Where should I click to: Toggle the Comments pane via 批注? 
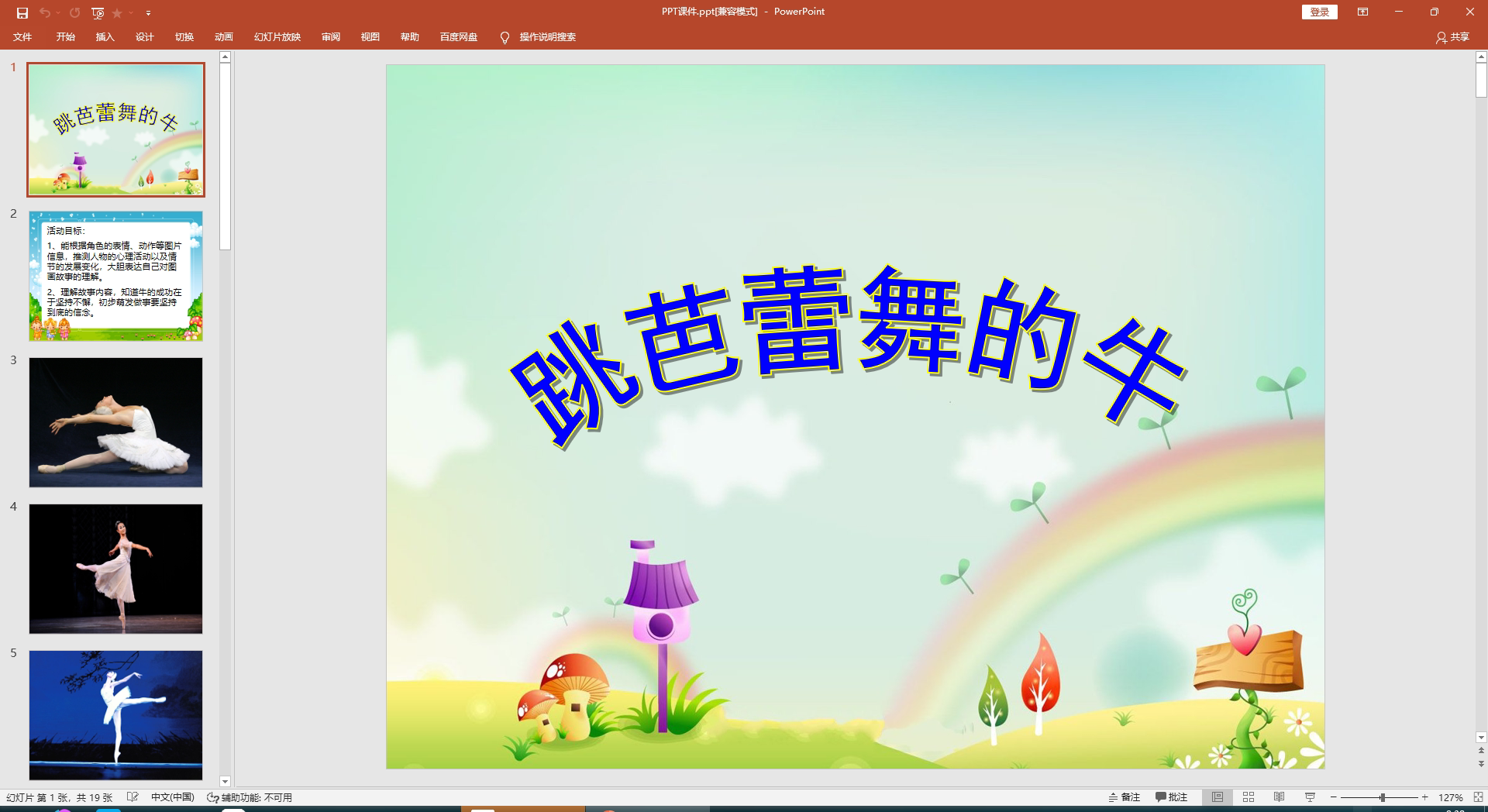1172,797
